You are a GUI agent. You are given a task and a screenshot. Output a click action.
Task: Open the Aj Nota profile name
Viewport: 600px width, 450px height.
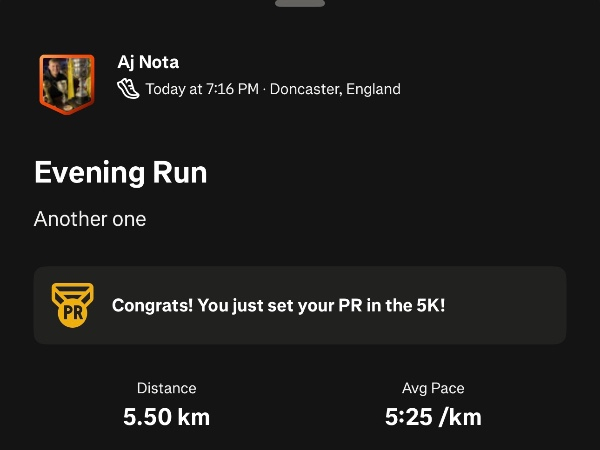point(148,63)
